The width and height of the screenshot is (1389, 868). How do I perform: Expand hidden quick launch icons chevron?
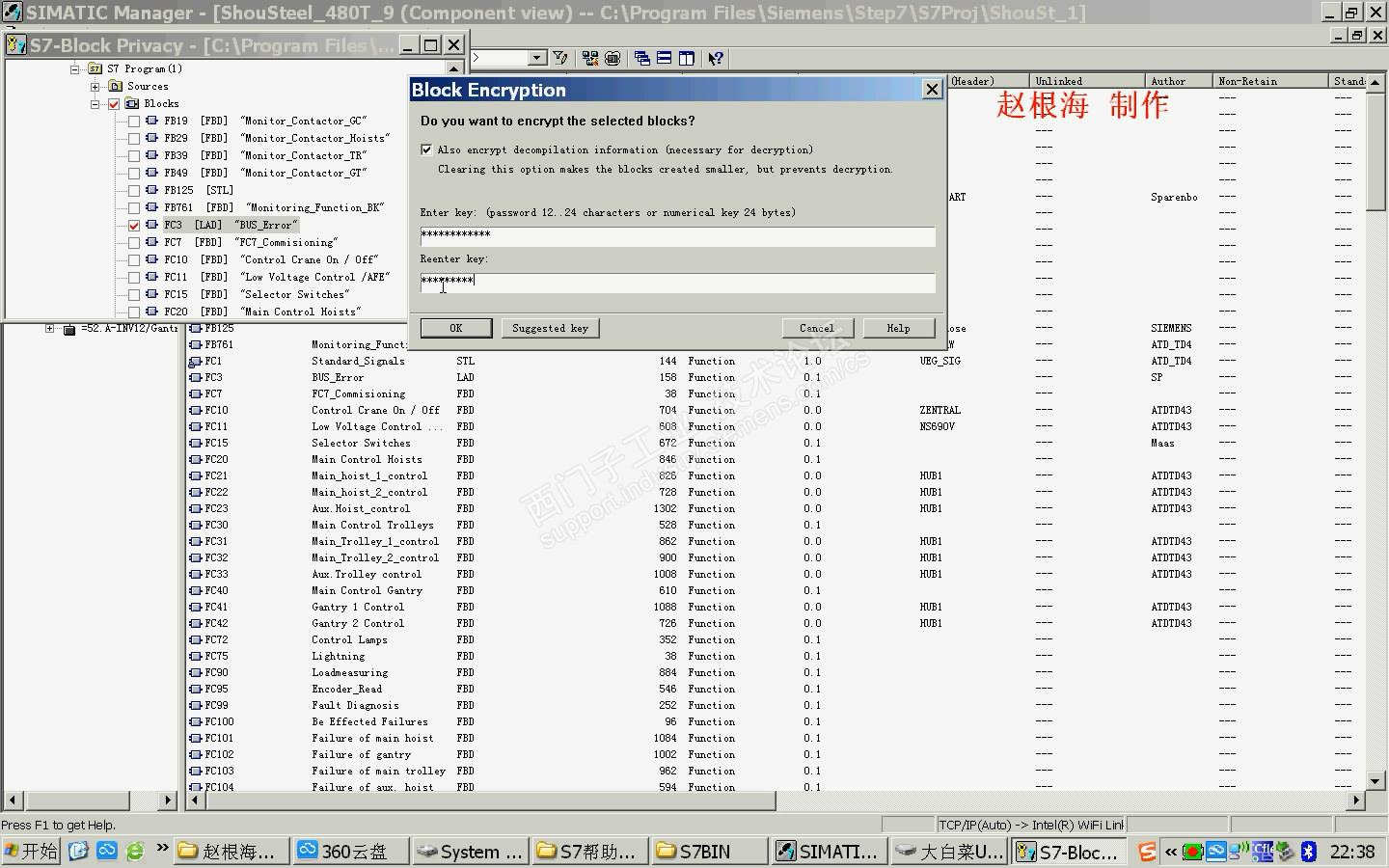tap(161, 849)
